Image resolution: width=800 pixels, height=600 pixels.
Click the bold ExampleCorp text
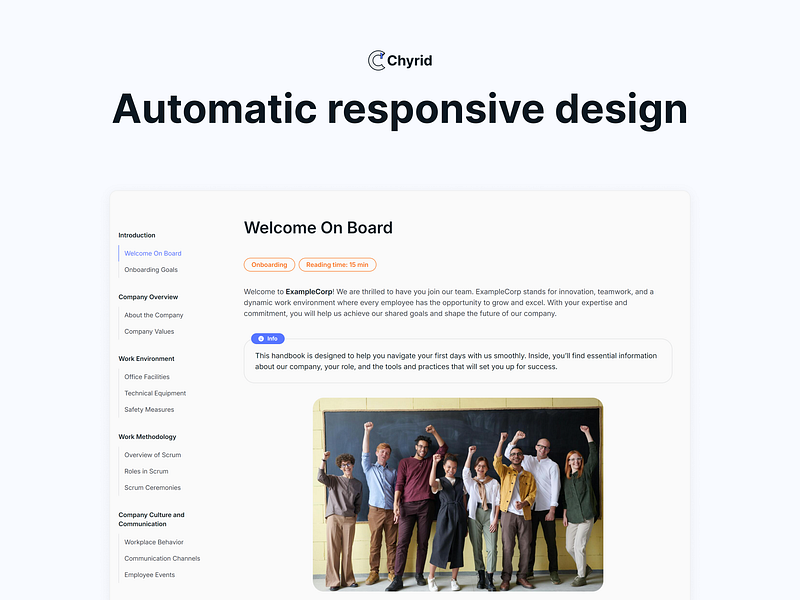point(309,292)
